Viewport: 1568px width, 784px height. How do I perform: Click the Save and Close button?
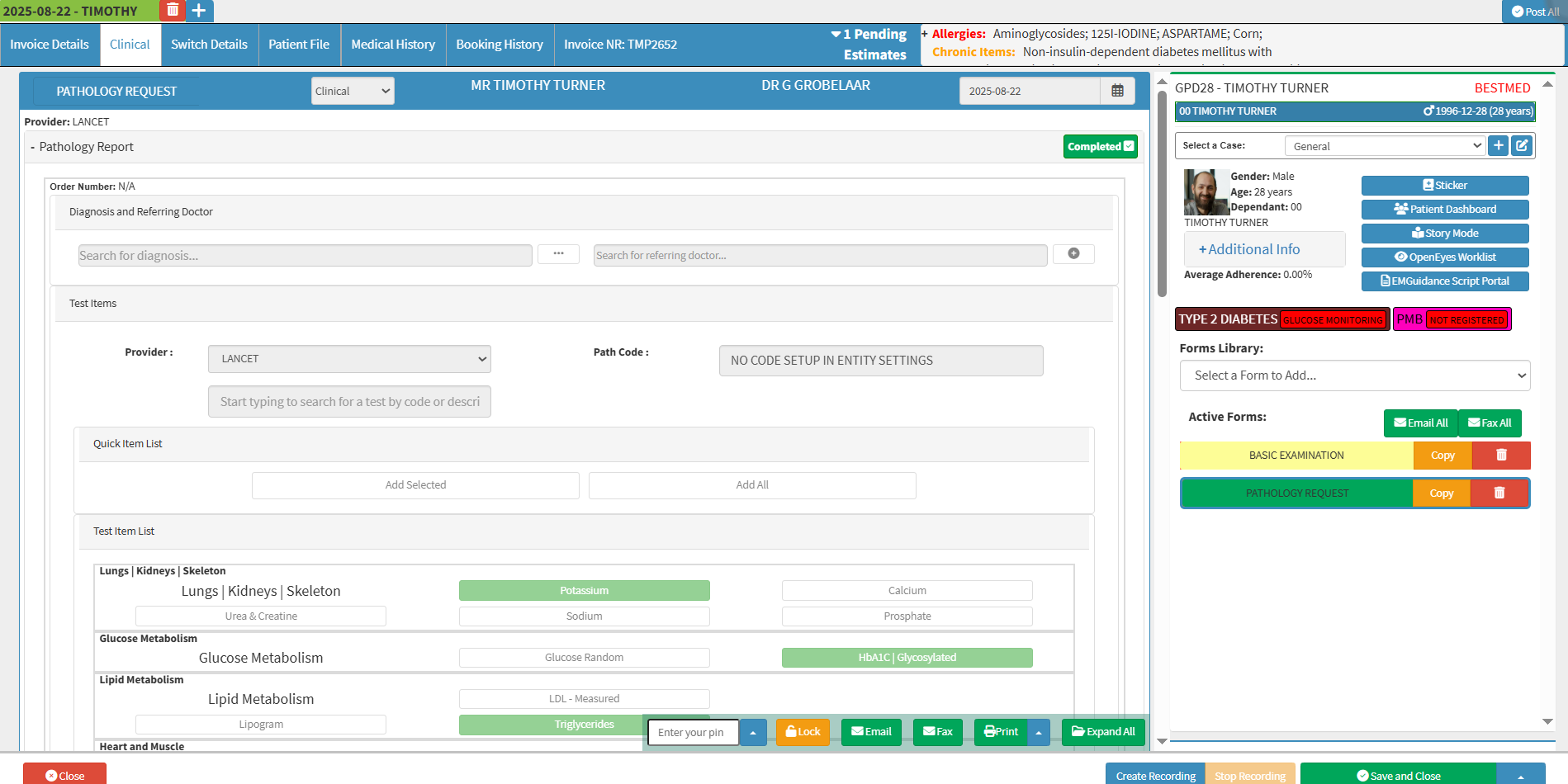click(x=1398, y=776)
